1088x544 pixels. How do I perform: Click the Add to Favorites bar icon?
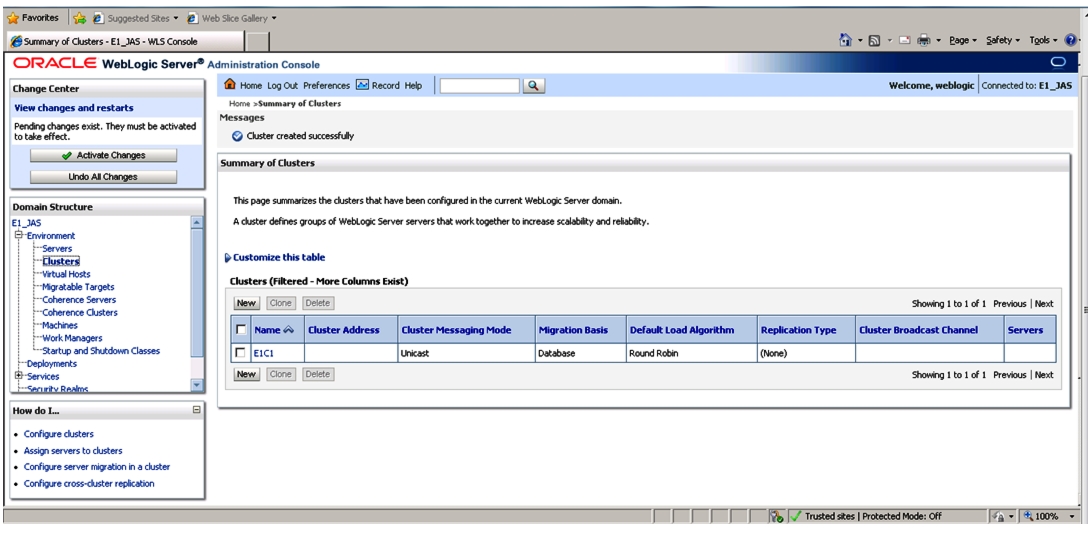(79, 18)
